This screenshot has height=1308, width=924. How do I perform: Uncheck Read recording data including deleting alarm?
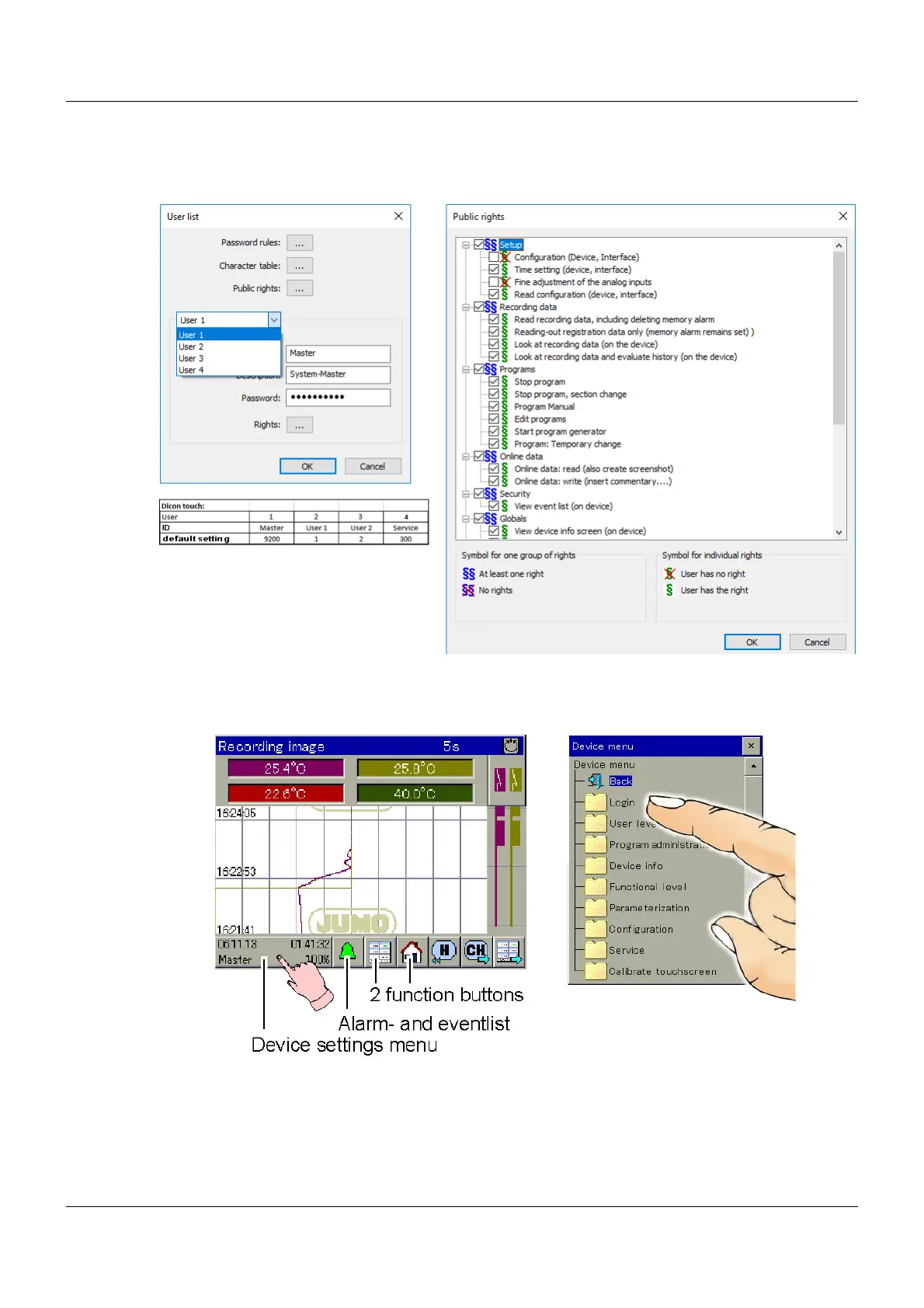pos(494,319)
